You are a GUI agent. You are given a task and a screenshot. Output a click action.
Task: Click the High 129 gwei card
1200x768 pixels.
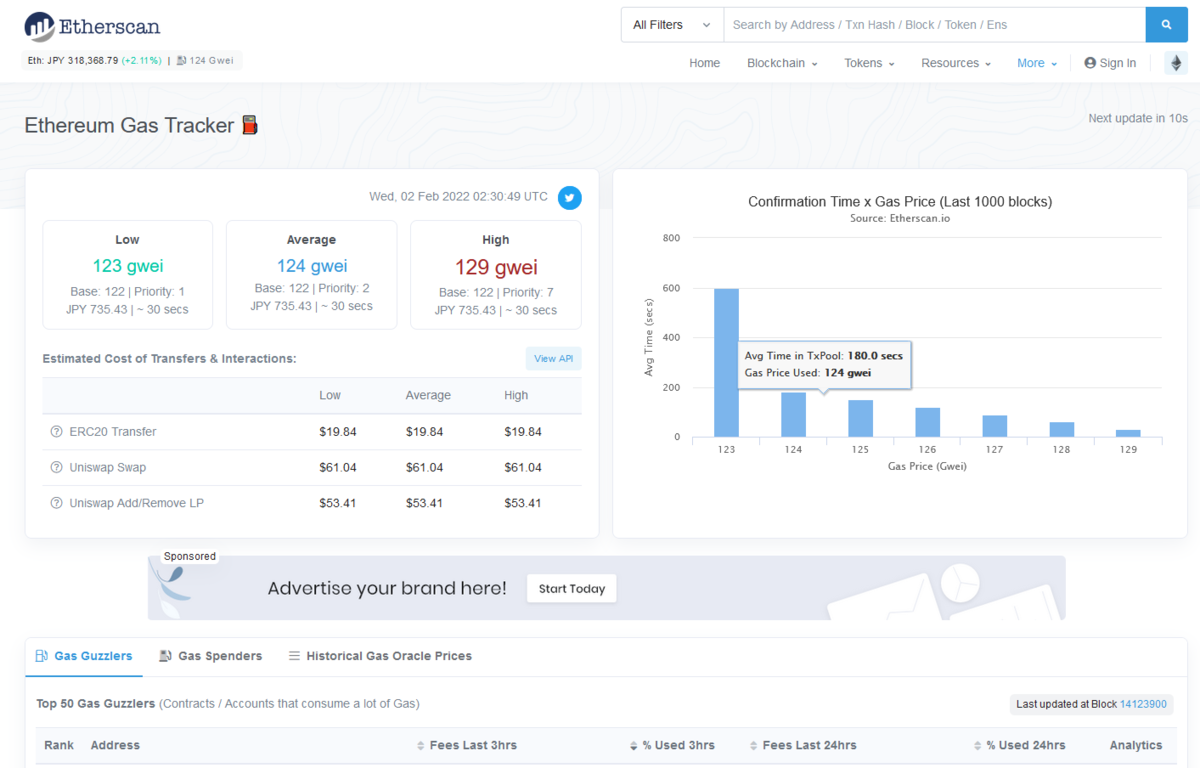(495, 275)
